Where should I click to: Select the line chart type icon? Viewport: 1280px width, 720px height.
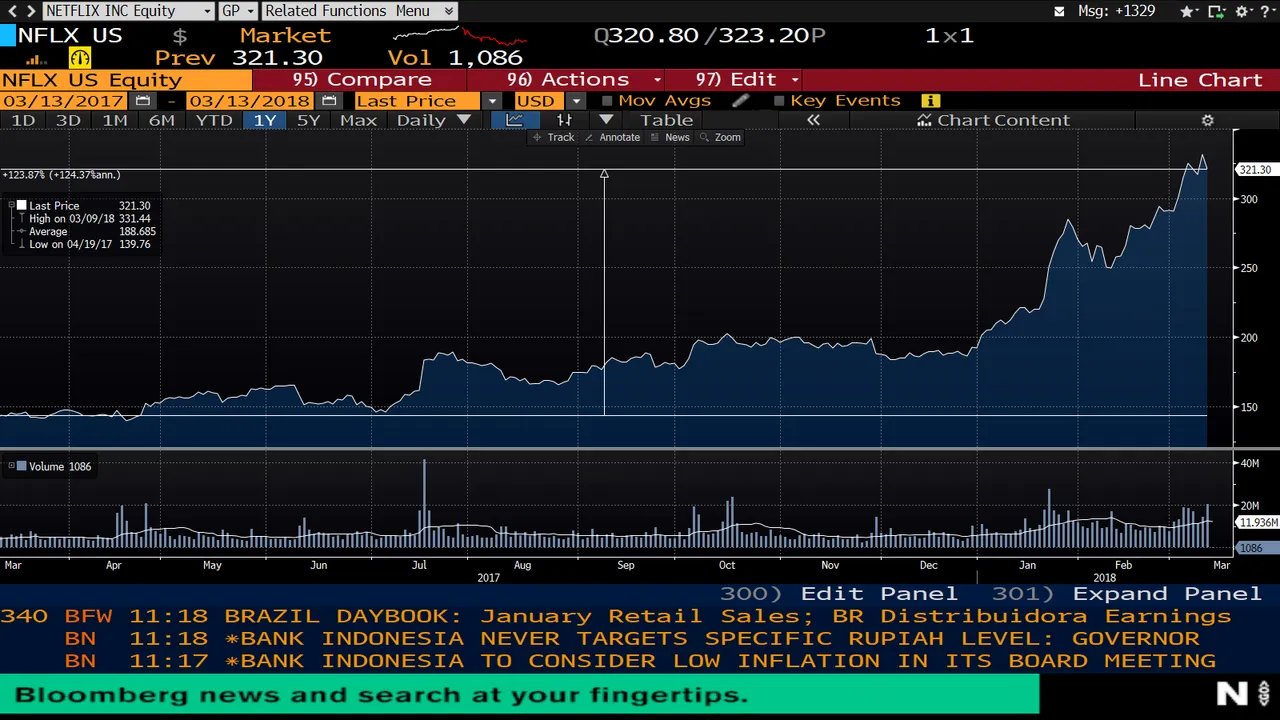point(514,120)
